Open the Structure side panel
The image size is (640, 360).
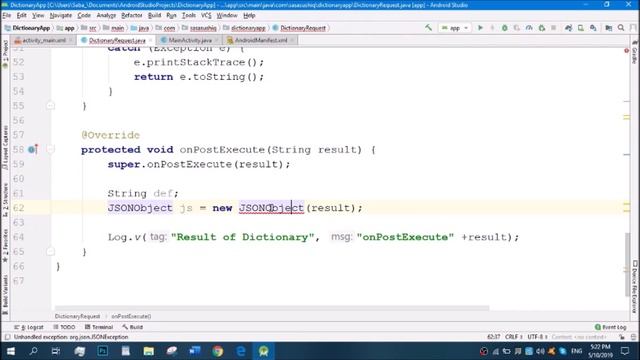[x=5, y=199]
